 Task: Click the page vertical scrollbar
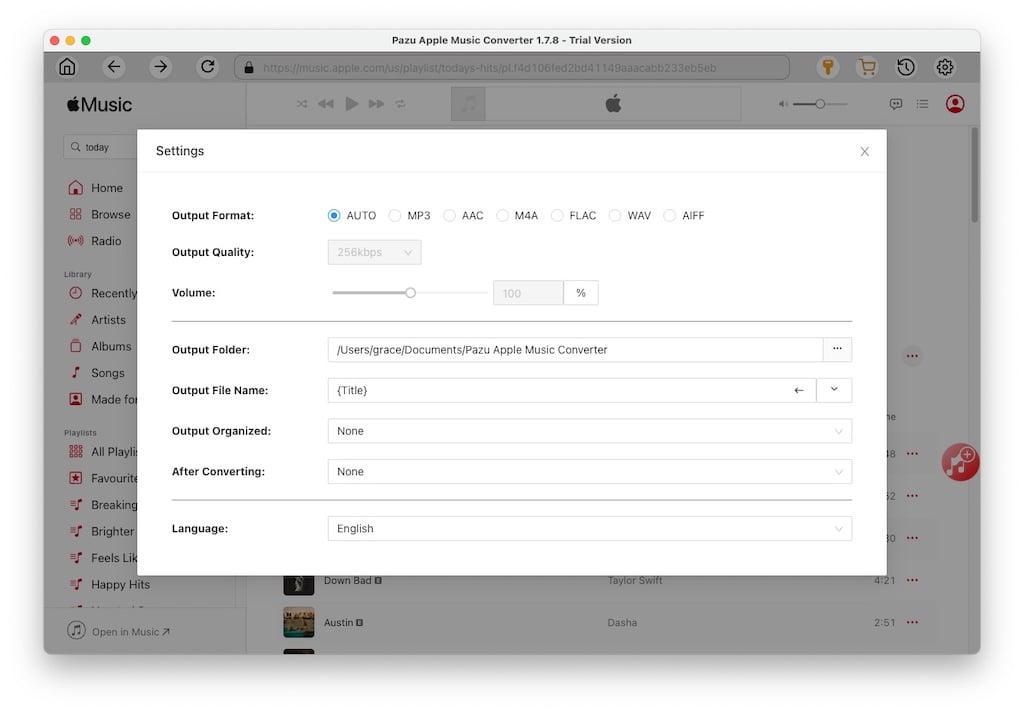[x=974, y=175]
